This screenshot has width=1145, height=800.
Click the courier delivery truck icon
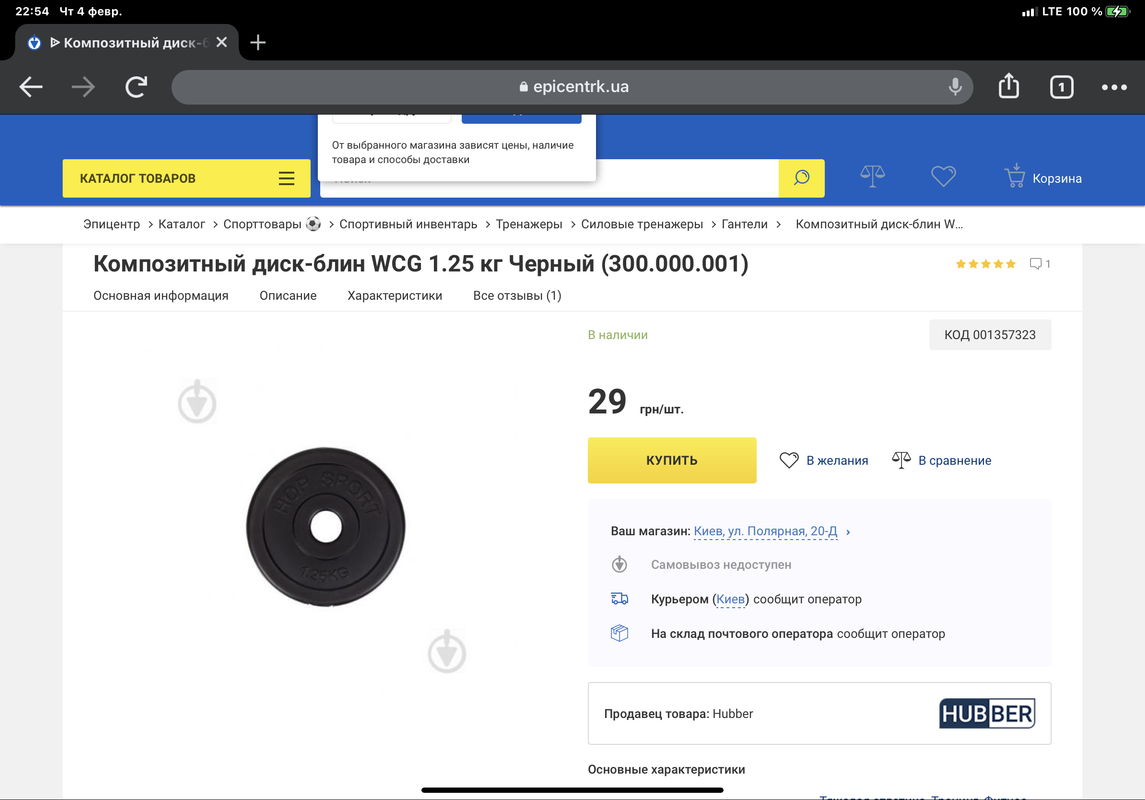click(x=619, y=599)
